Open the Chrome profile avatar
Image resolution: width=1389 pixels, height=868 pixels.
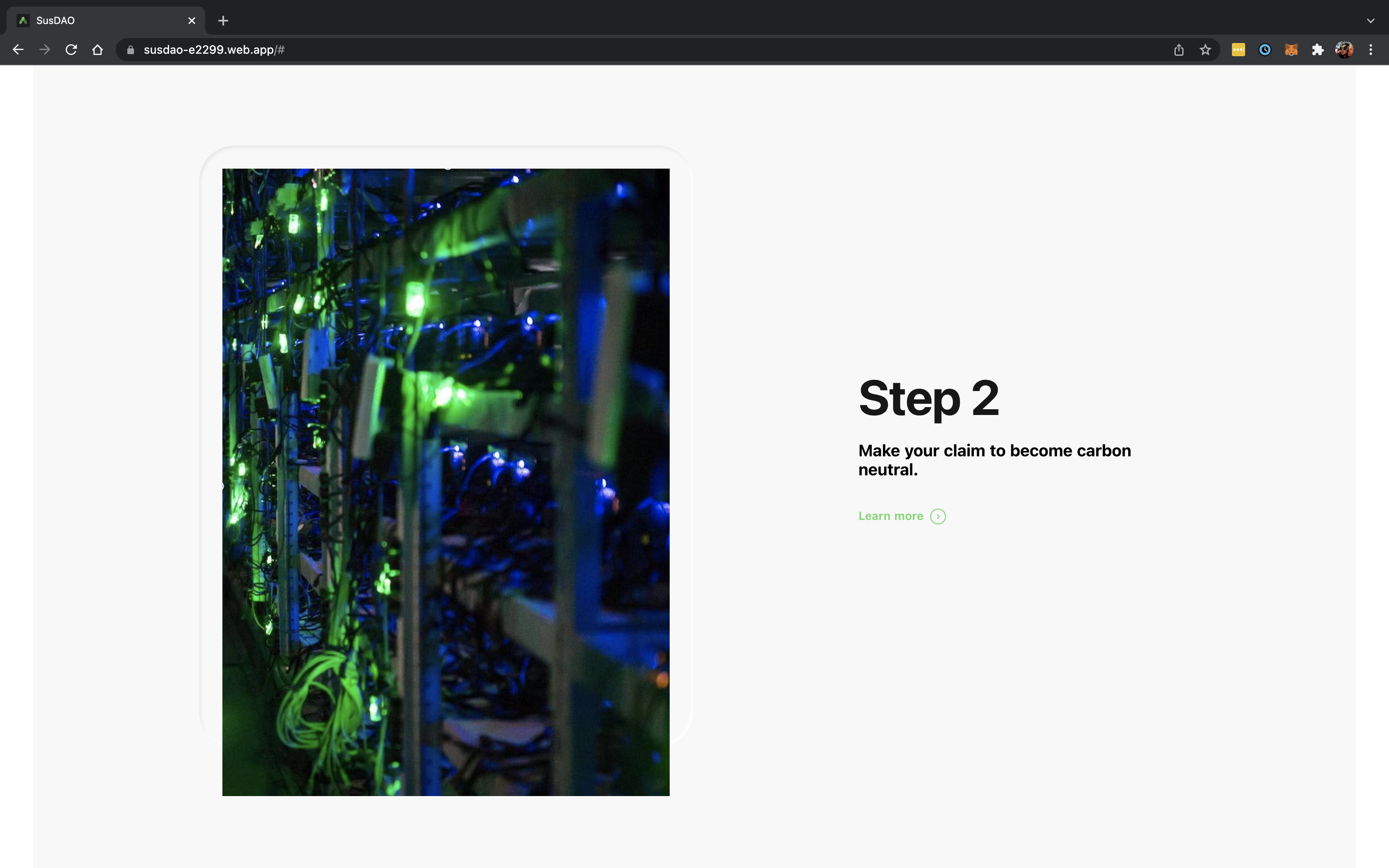tap(1344, 50)
